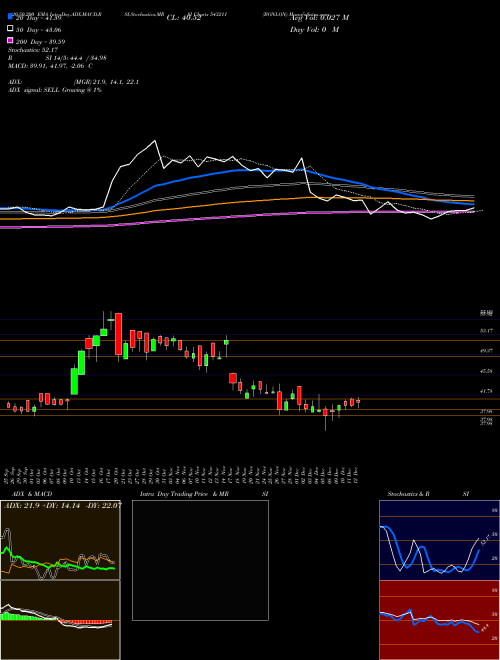
Task: Select the 'Stochastics: 52.17' reading
Action: point(33,50)
